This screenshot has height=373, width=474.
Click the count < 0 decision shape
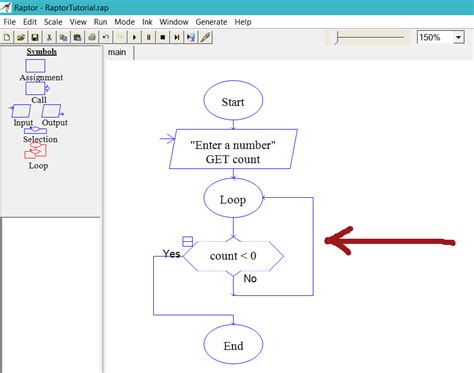pos(233,256)
